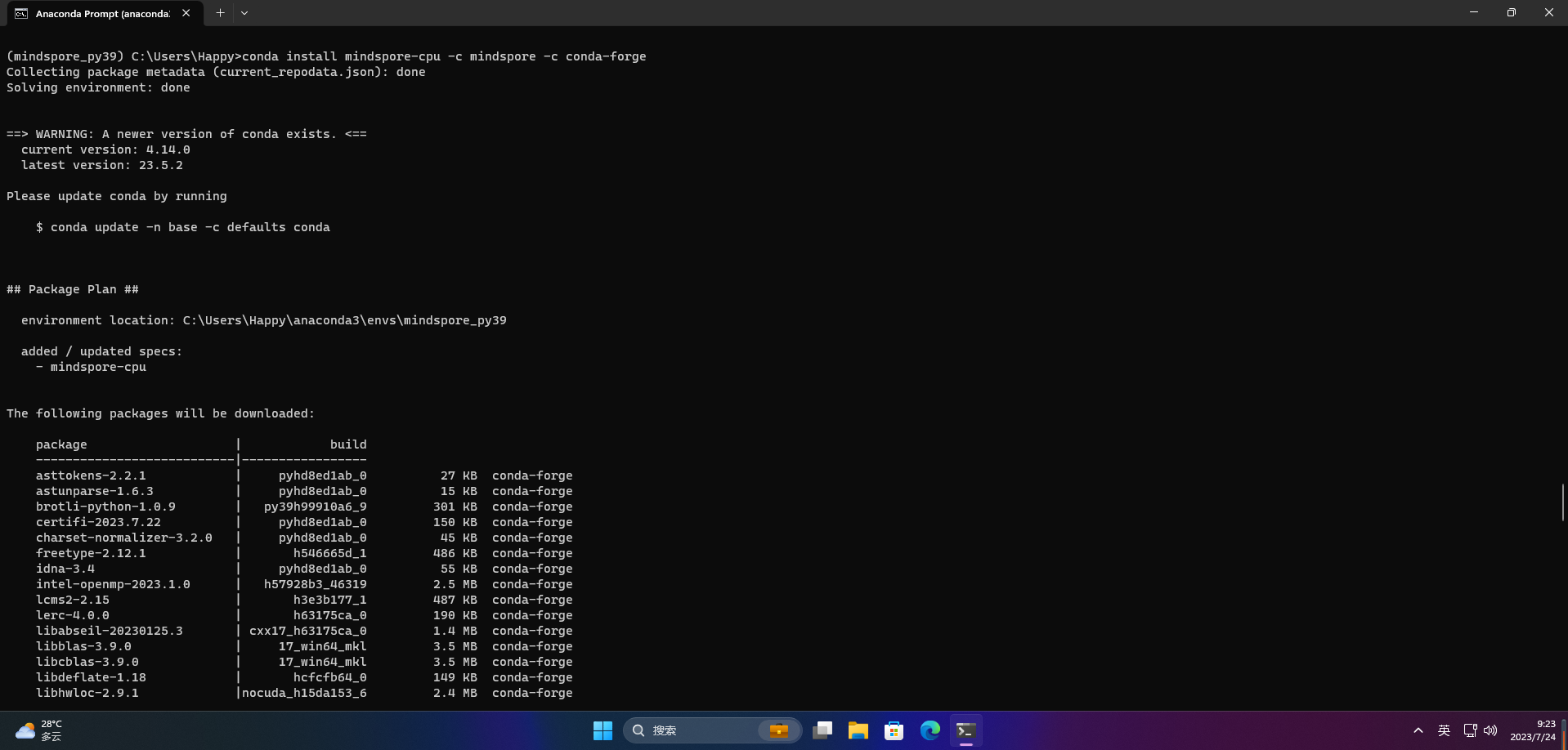Restore down the terminal window

1512,12
